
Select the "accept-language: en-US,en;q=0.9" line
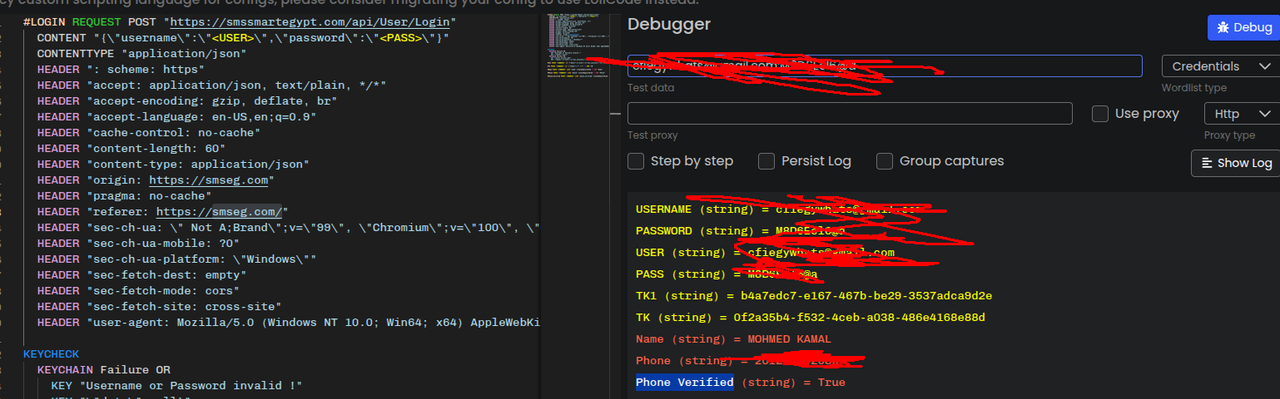coord(177,117)
